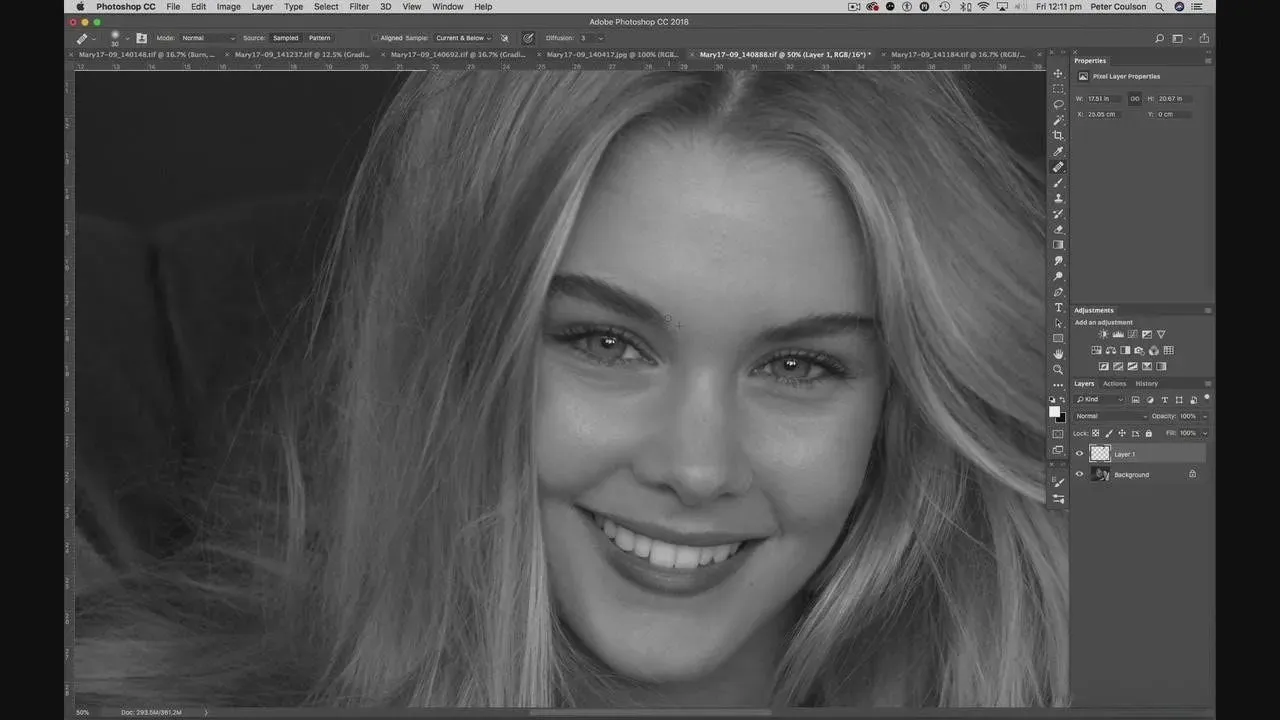Pick the Crop tool
Viewport: 1280px width, 720px height.
click(1058, 136)
